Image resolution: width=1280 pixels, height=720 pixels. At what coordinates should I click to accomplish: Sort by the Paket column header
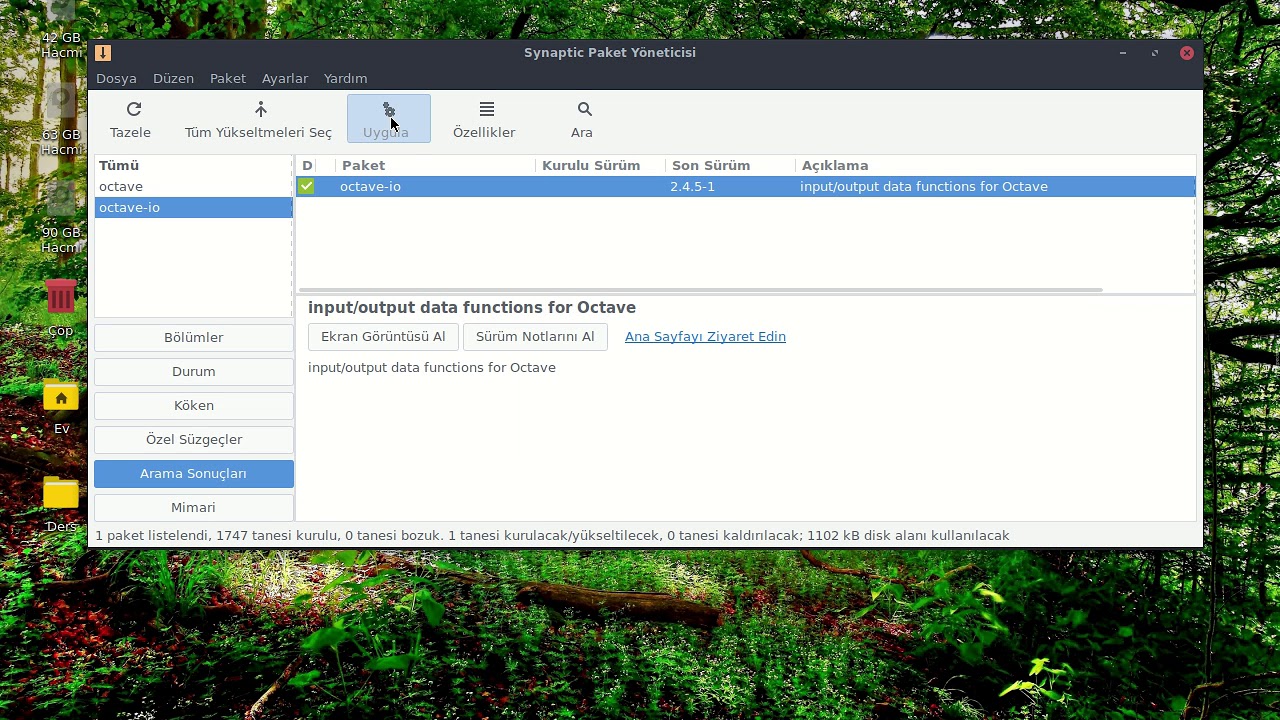[436, 165]
